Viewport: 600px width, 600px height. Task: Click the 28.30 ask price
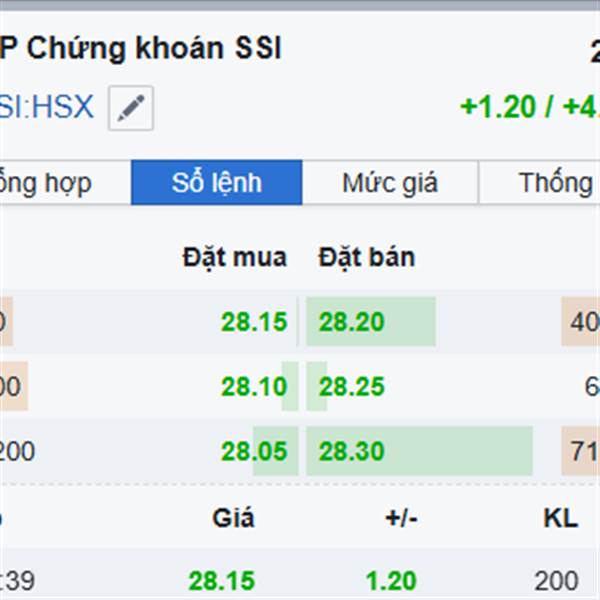point(351,452)
